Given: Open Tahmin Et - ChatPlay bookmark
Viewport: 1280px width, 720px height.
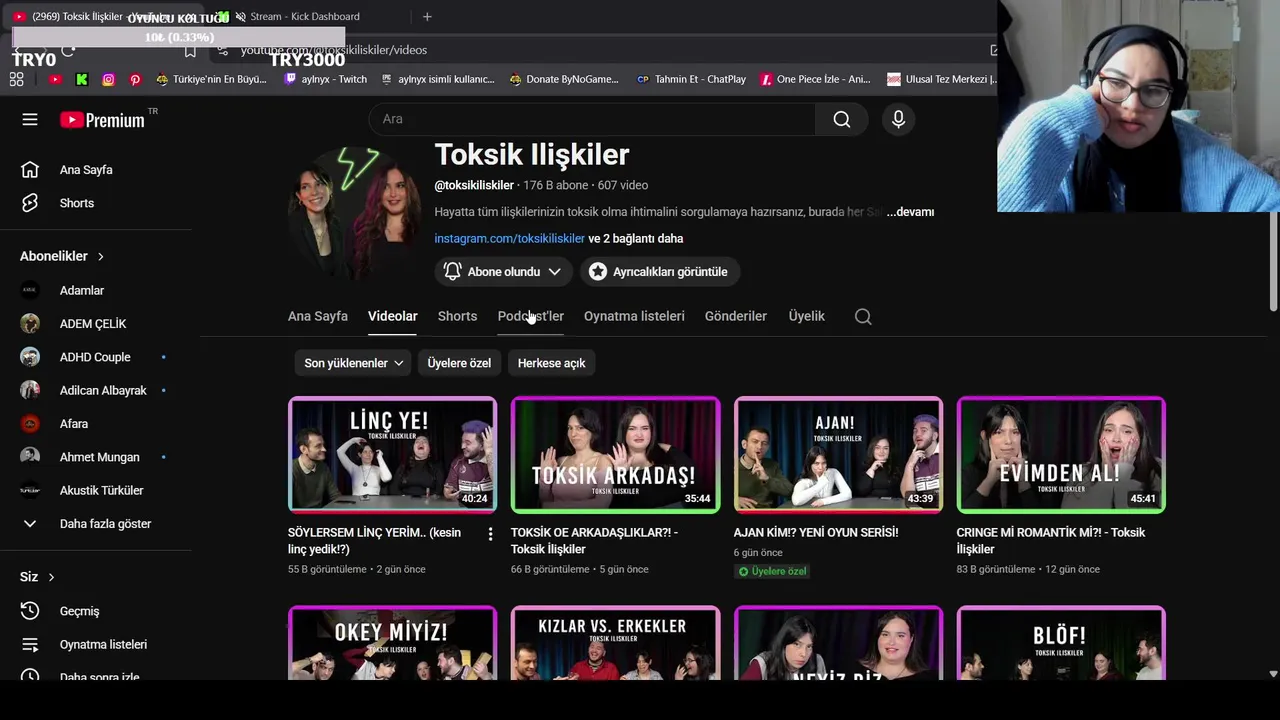Looking at the screenshot, I should pyautogui.click(x=691, y=79).
